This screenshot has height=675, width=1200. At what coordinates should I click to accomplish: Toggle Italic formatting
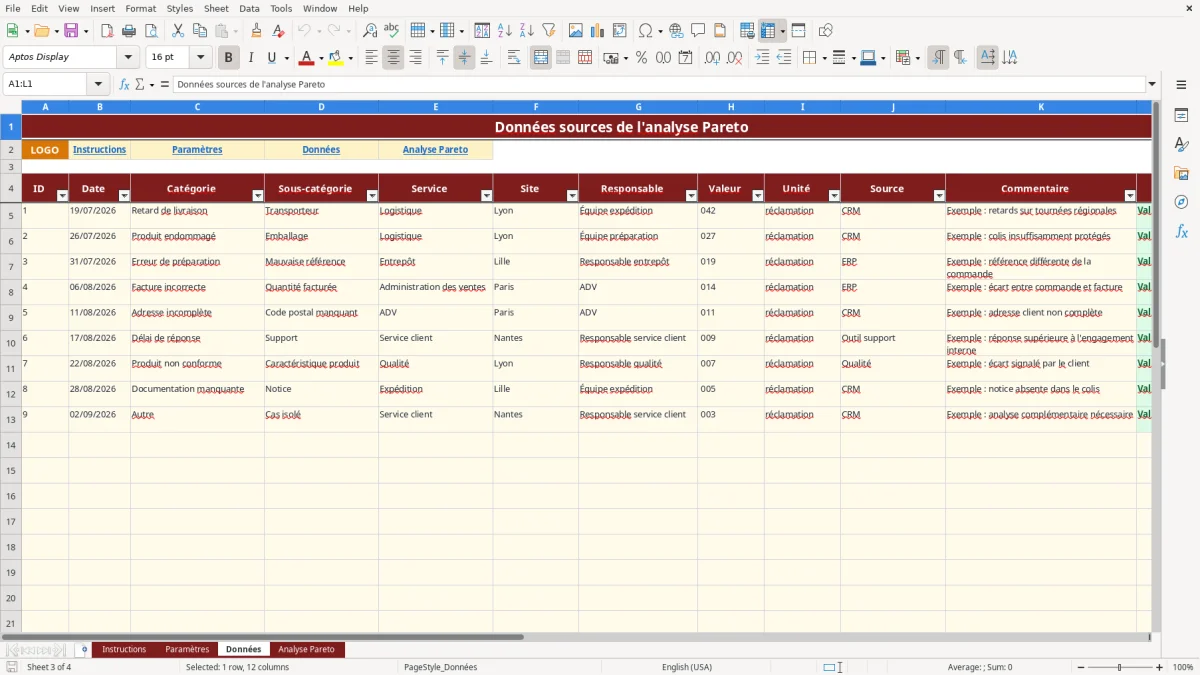[x=250, y=58]
